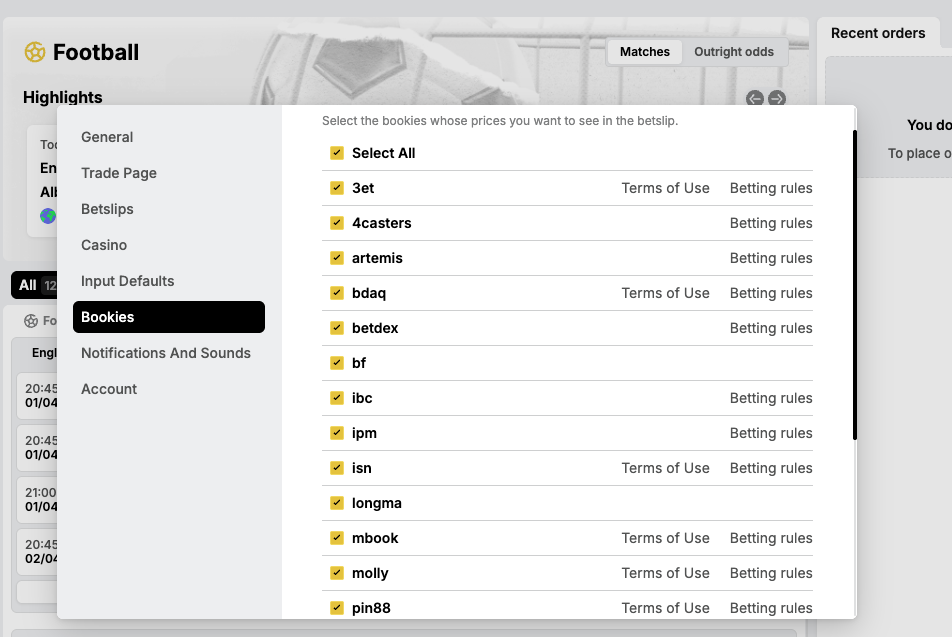The height and width of the screenshot is (637, 952).
Task: Disable the molly bookie checkbox
Action: (x=336, y=573)
